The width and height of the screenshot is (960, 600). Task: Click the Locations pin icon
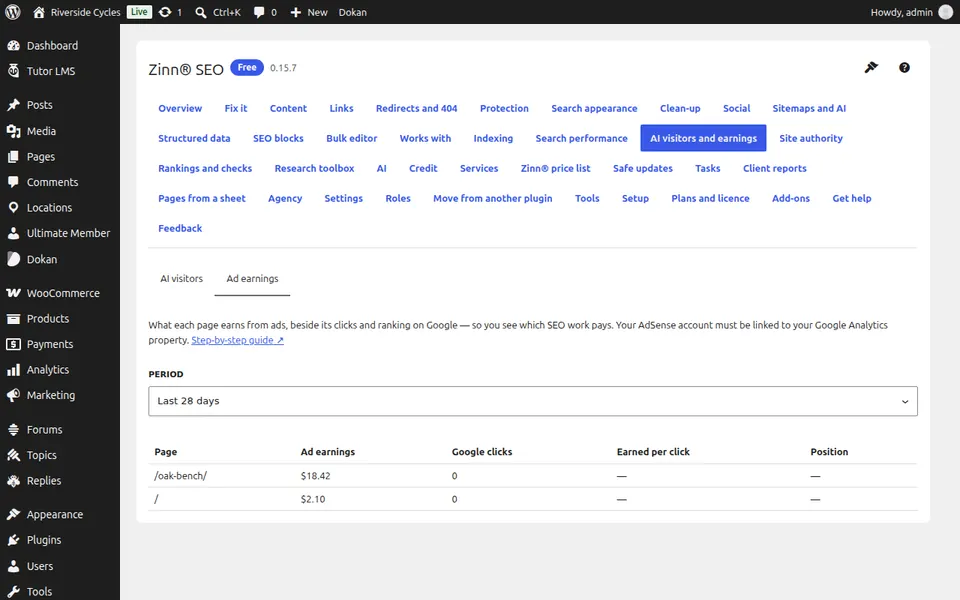(x=13, y=208)
